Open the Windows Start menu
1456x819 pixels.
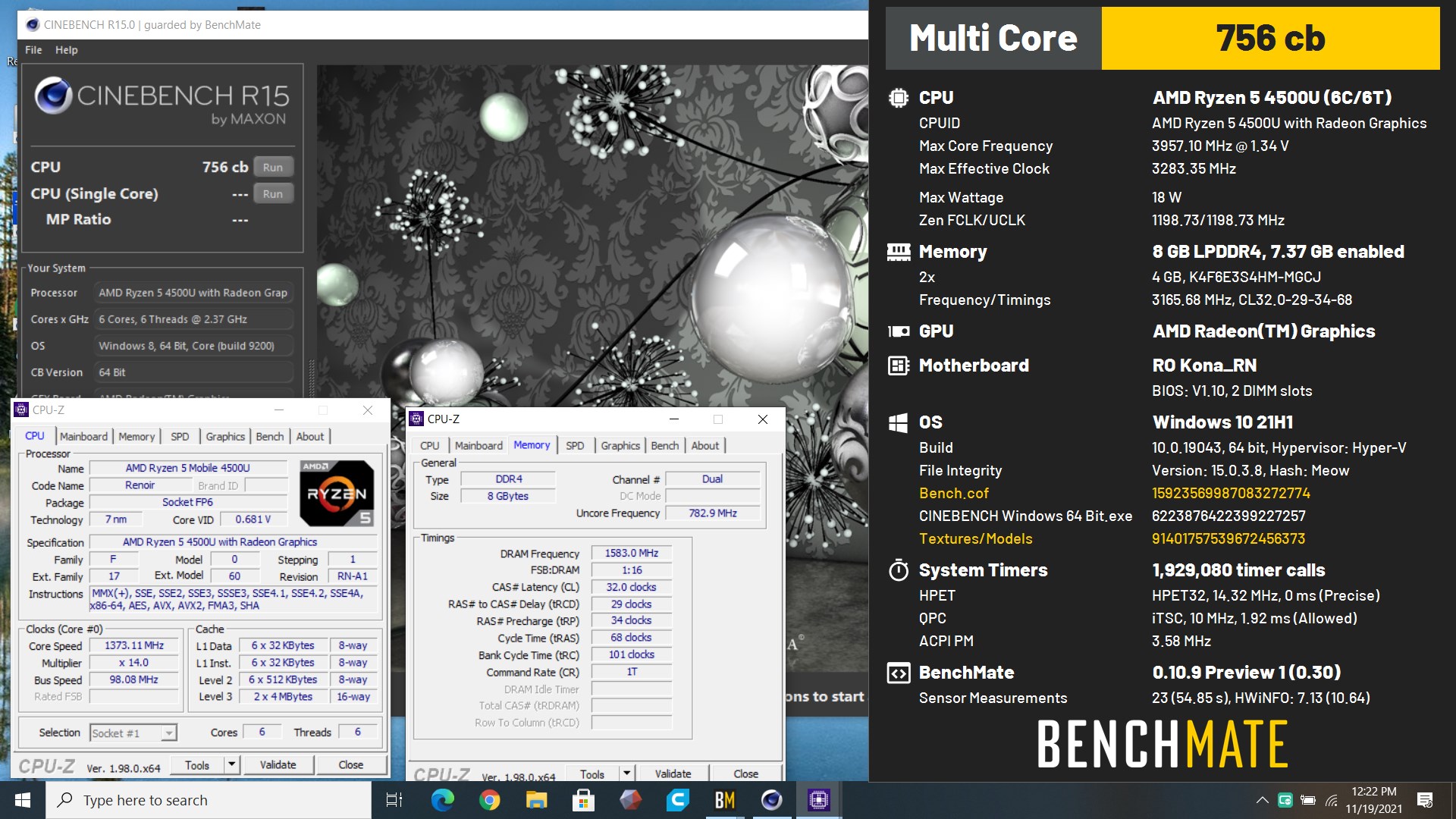click(23, 800)
